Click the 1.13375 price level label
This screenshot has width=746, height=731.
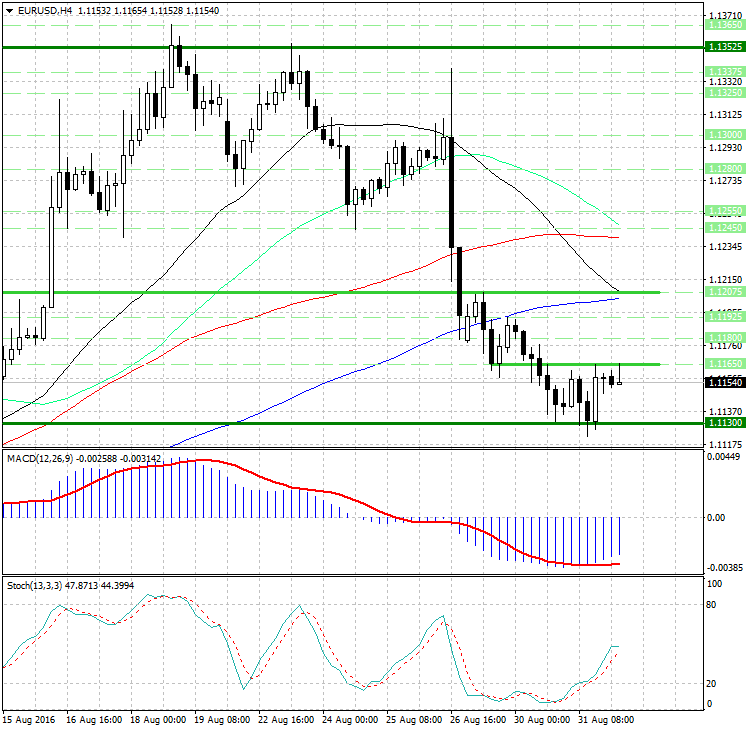tap(725, 72)
